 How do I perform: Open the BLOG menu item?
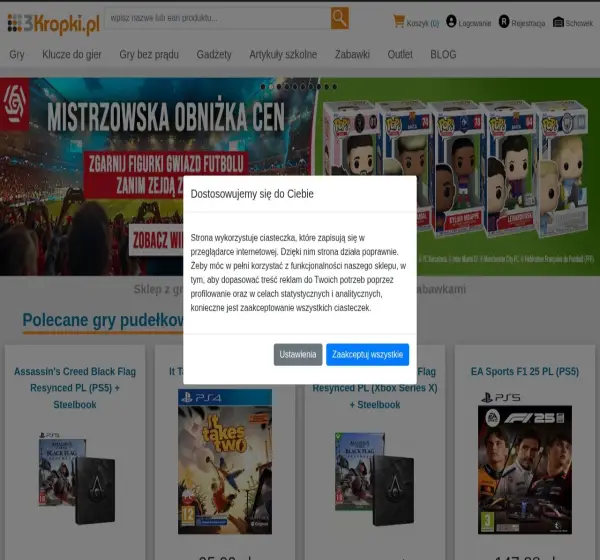tap(443, 54)
